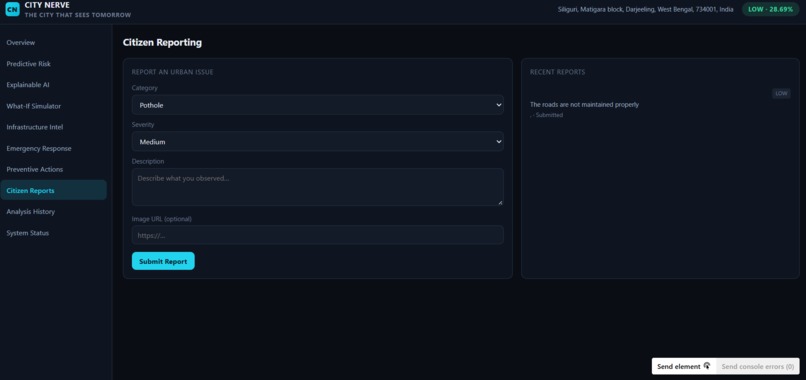
Task: Open report 'The roads are not maintained properly'
Action: 584,104
